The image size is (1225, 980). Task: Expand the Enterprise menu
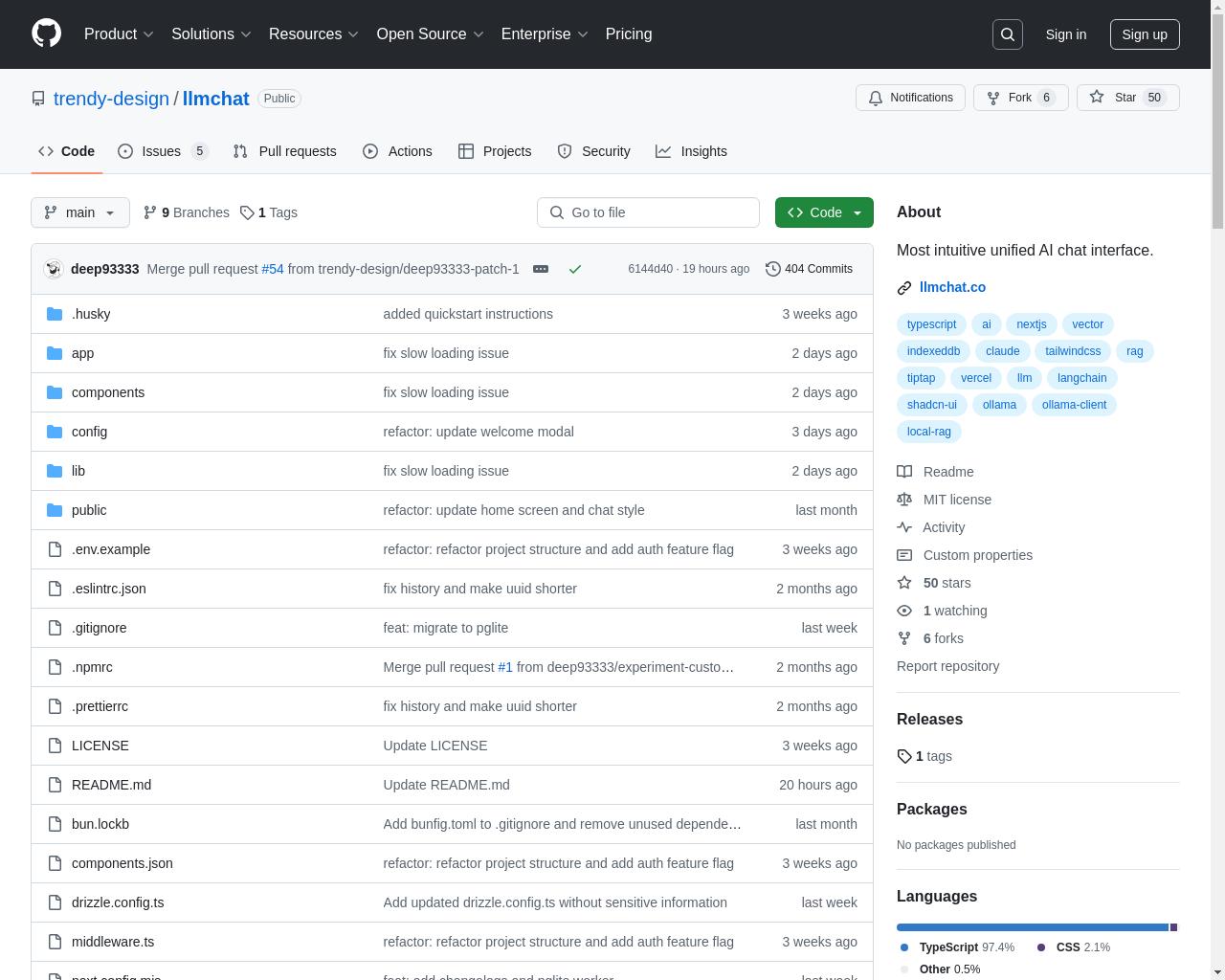tap(545, 34)
